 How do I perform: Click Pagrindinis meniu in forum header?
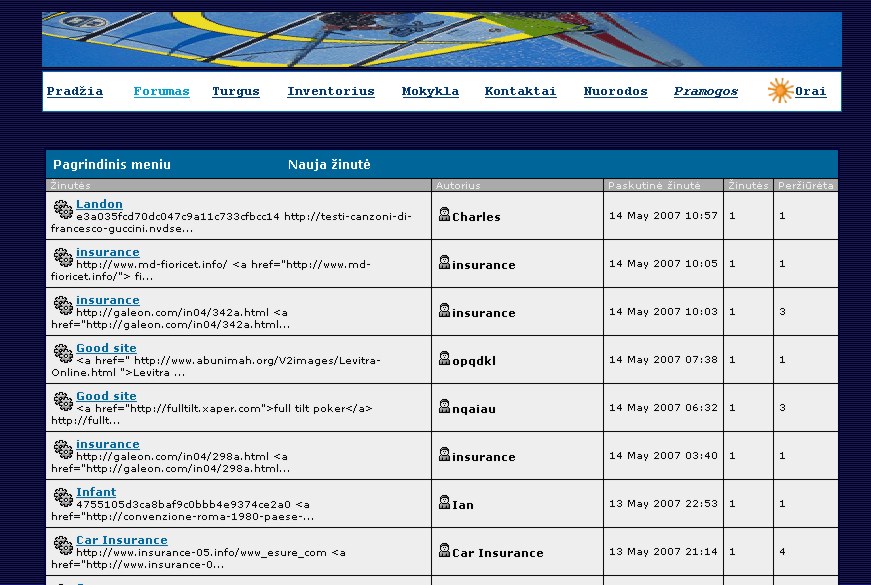point(112,164)
